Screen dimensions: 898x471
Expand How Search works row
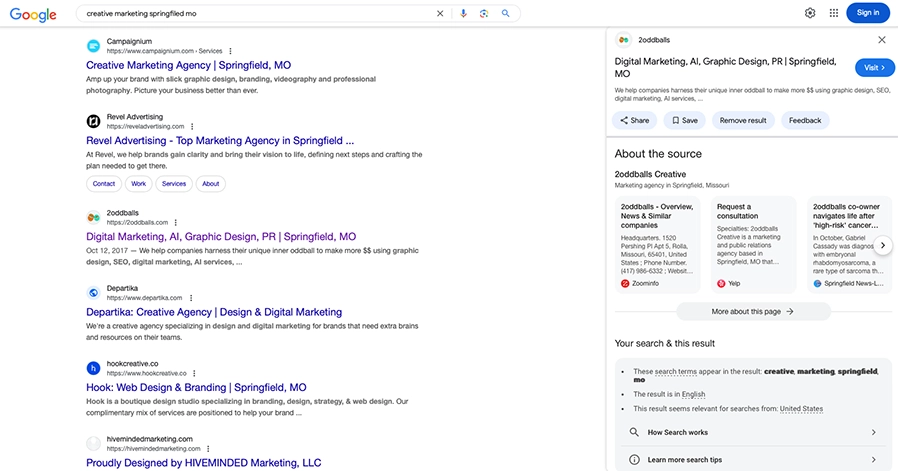tap(753, 432)
